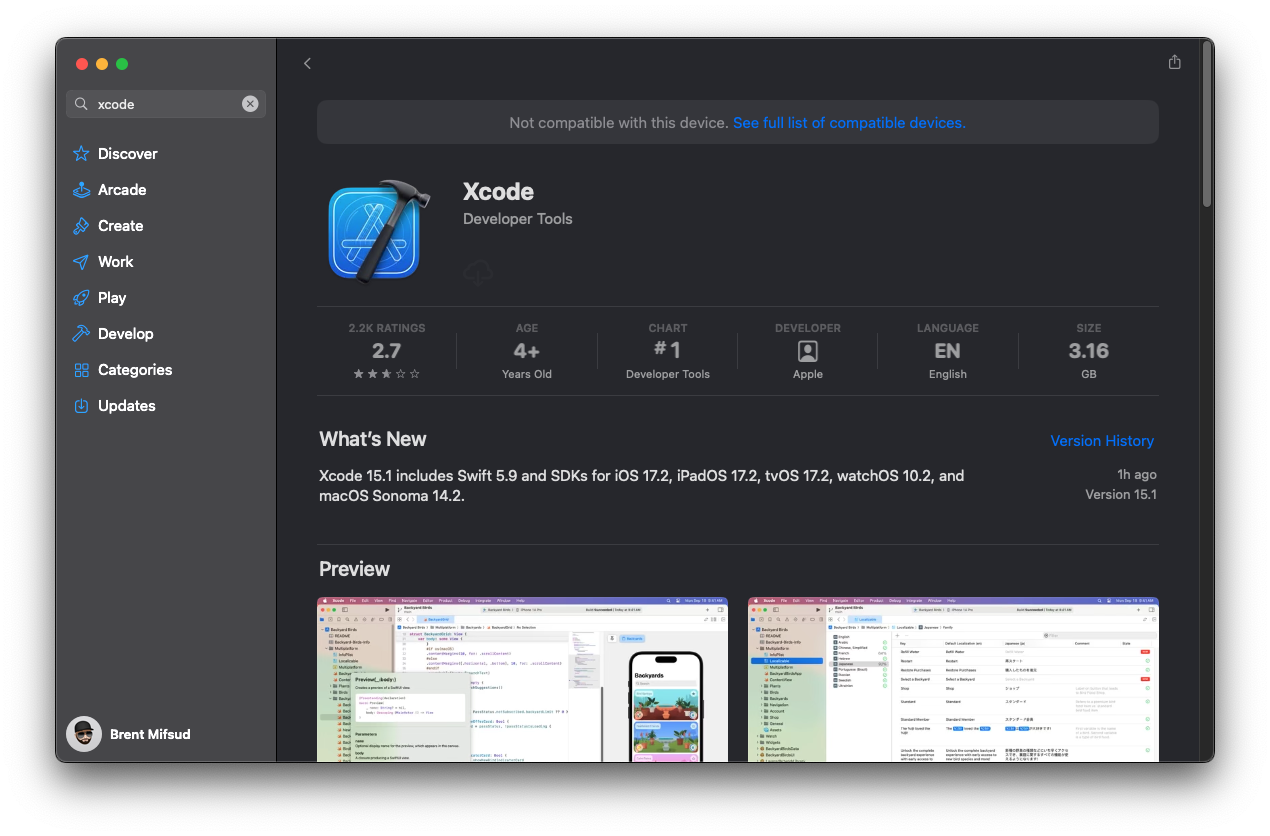The image size is (1270, 836).
Task: Click the 4+ Years Old age rating
Action: [527, 351]
